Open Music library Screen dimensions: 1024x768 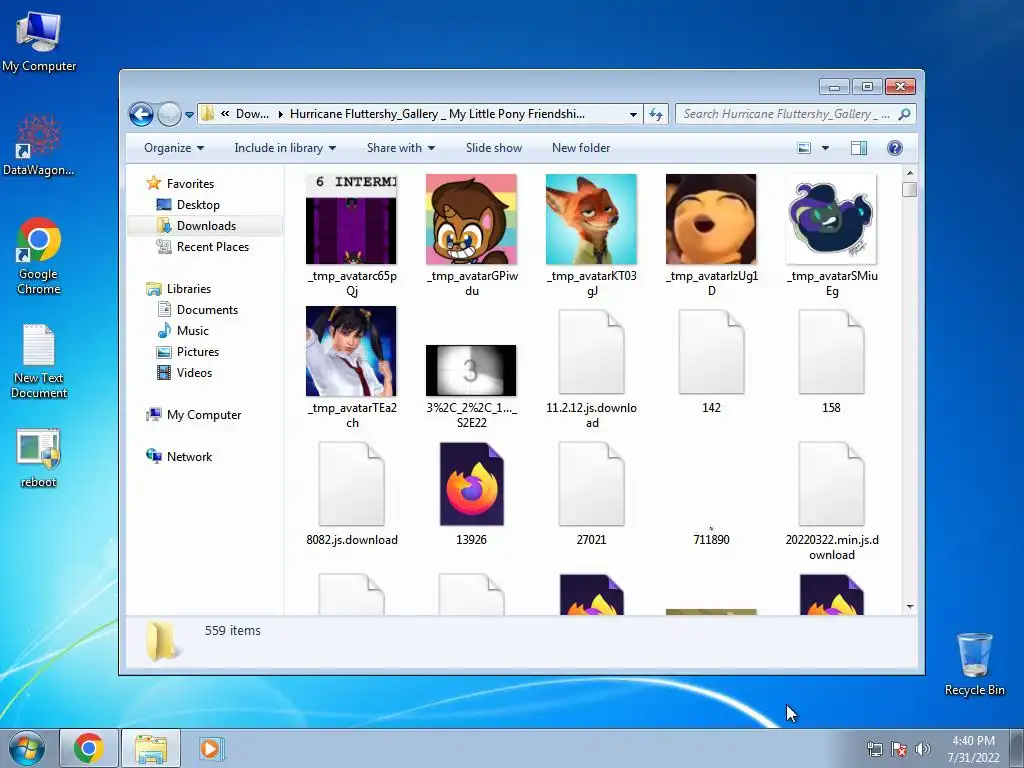[193, 330]
